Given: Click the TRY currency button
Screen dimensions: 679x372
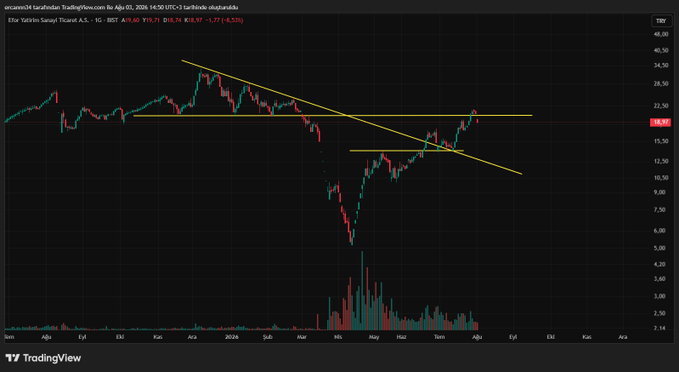Looking at the screenshot, I should click(661, 21).
